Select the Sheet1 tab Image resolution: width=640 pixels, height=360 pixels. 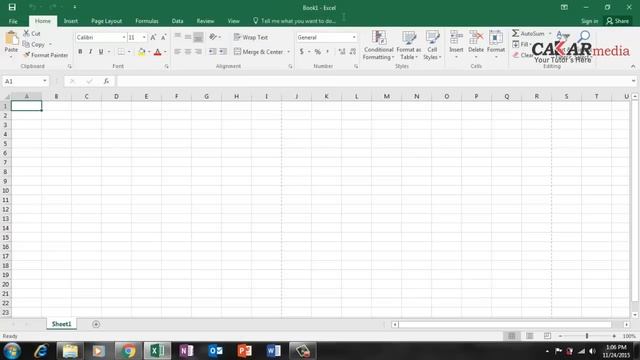tap(62, 324)
